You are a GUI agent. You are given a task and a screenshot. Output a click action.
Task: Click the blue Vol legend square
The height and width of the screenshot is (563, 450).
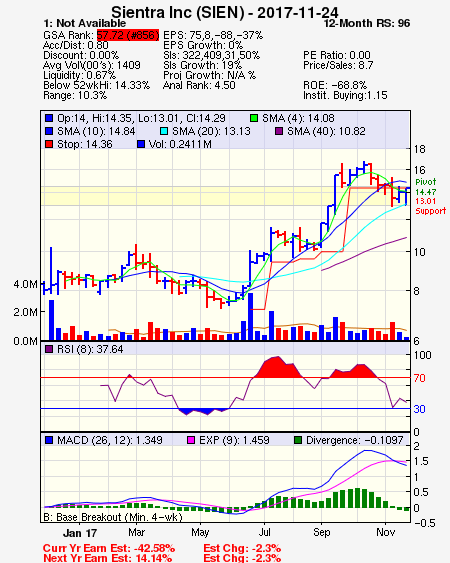[x=141, y=144]
